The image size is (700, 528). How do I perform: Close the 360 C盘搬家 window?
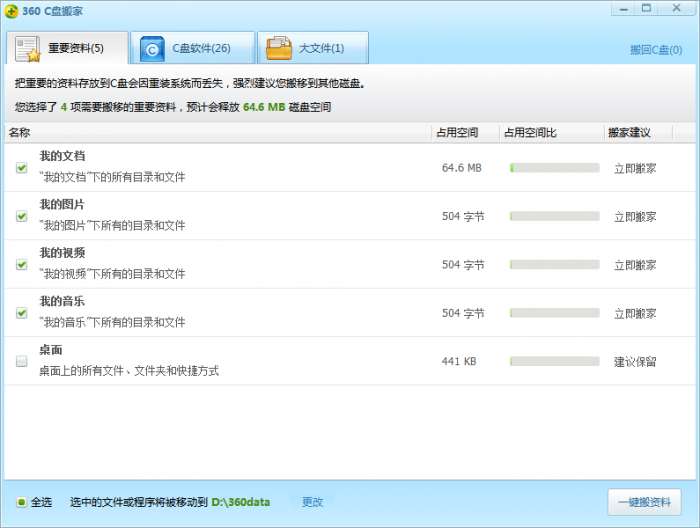(x=676, y=8)
